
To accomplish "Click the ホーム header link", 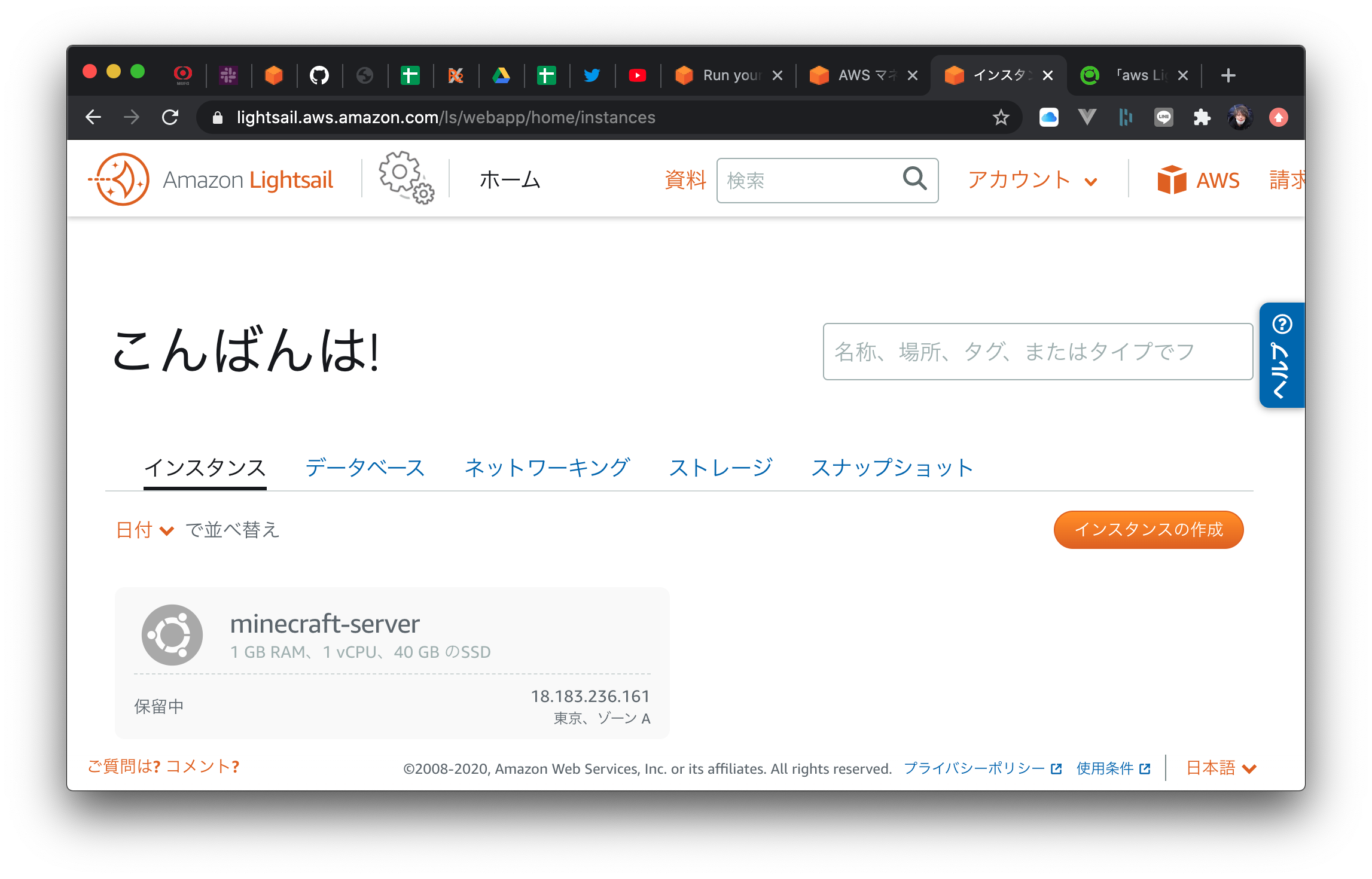I will [x=510, y=179].
